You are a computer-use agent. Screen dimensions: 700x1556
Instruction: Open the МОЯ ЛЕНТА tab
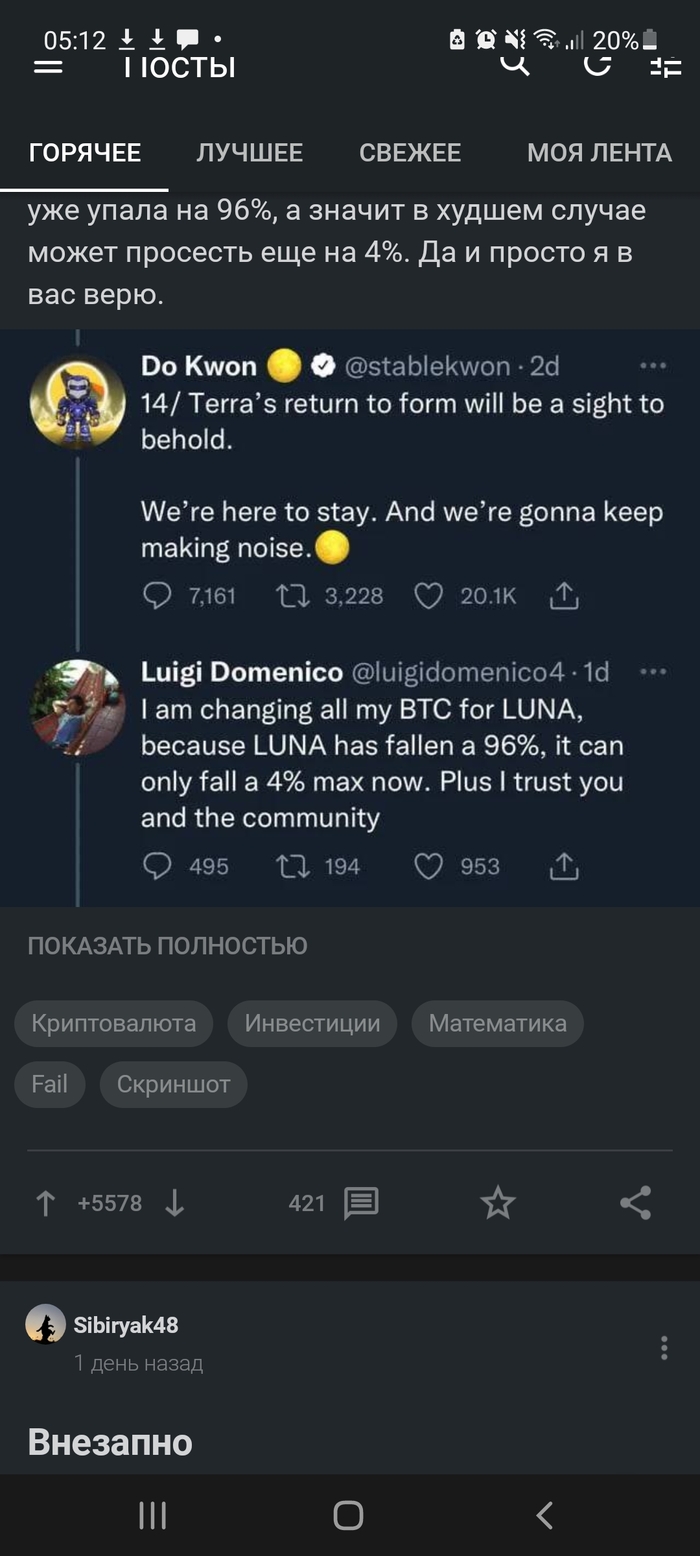[599, 153]
